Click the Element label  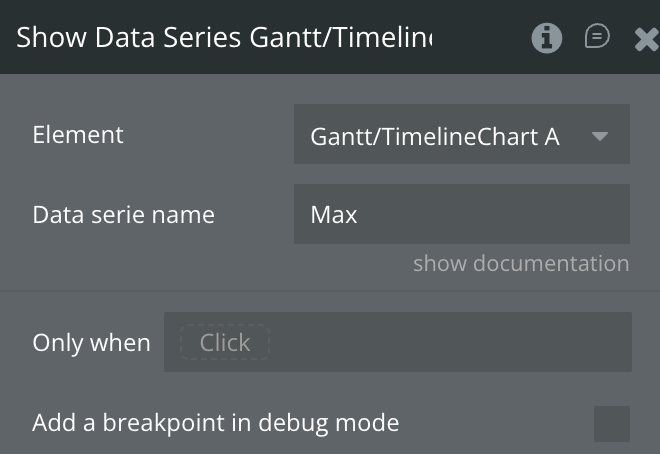78,135
